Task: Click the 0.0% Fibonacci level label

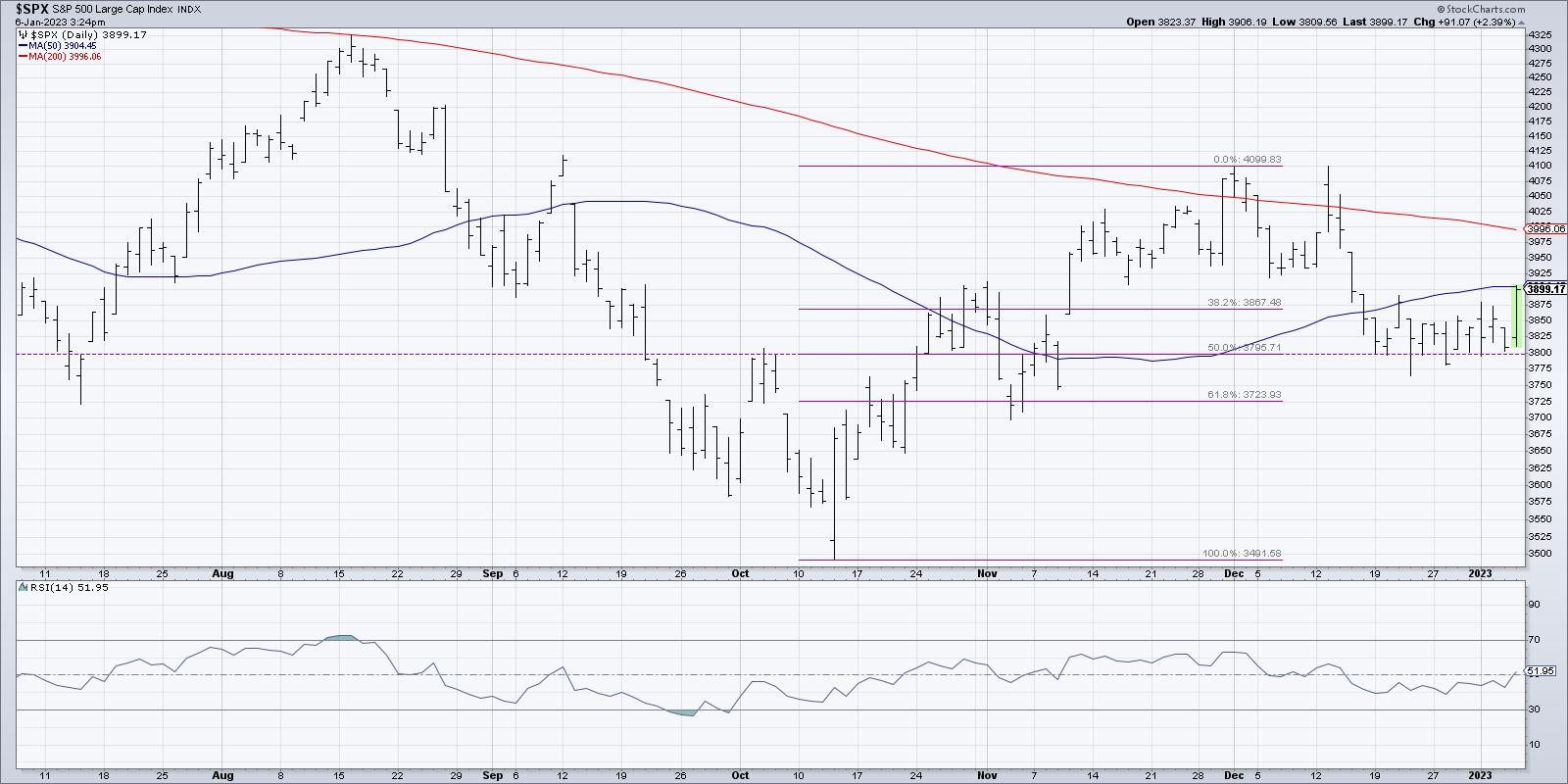Action: click(x=1245, y=160)
